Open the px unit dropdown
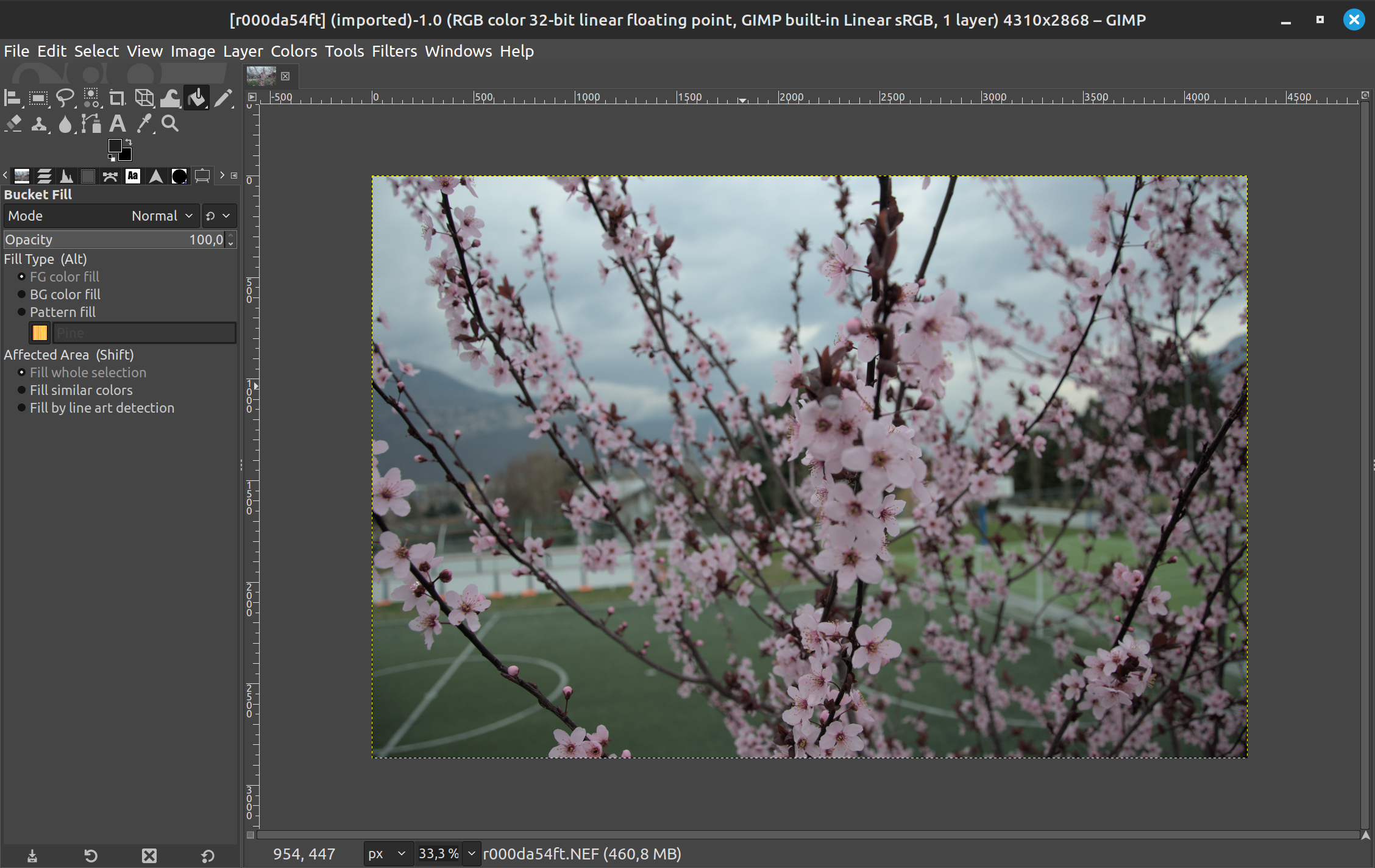 386,854
